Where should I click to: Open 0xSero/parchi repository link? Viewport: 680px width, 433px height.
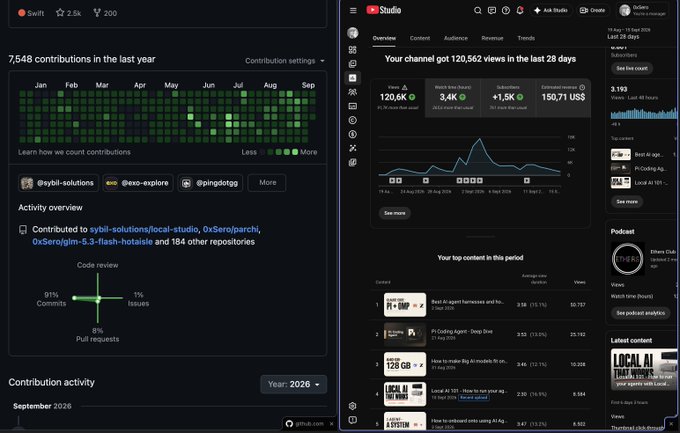[x=230, y=229]
